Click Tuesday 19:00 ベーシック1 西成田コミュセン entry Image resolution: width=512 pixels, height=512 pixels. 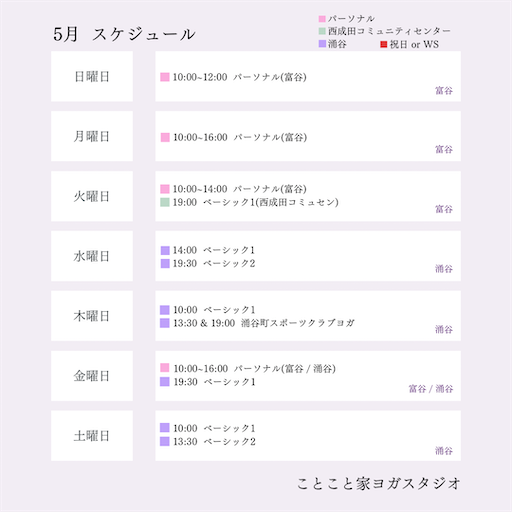pos(249,202)
